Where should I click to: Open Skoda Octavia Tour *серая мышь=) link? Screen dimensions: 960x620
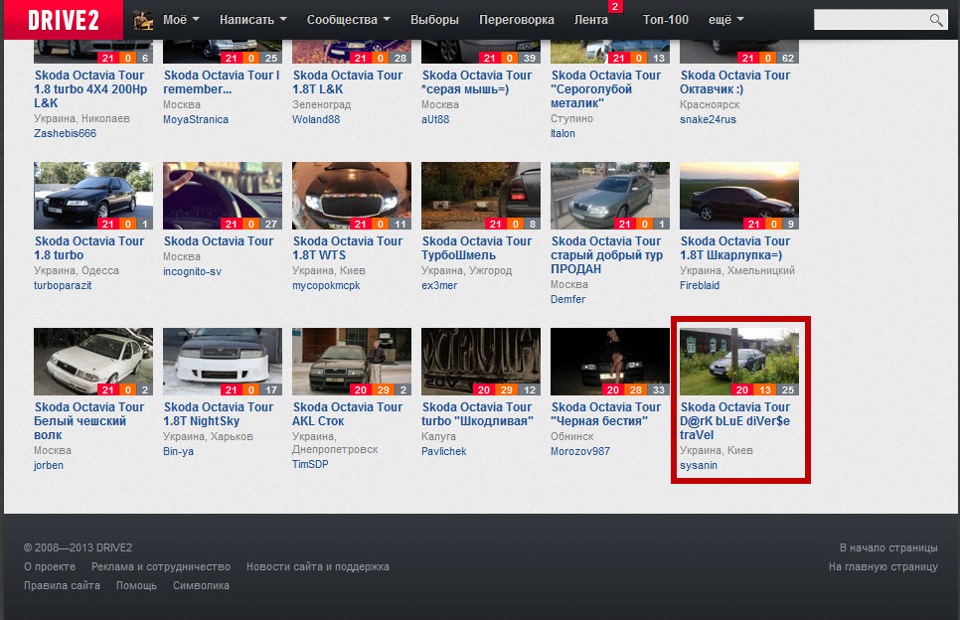476,82
